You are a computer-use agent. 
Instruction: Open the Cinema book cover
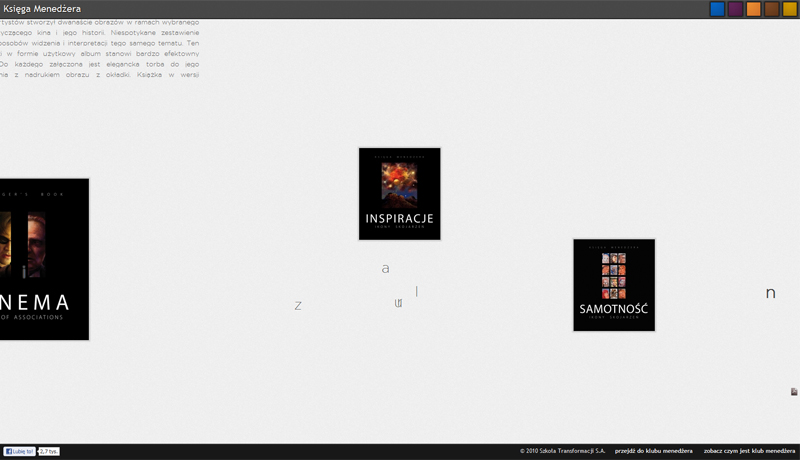(44, 259)
